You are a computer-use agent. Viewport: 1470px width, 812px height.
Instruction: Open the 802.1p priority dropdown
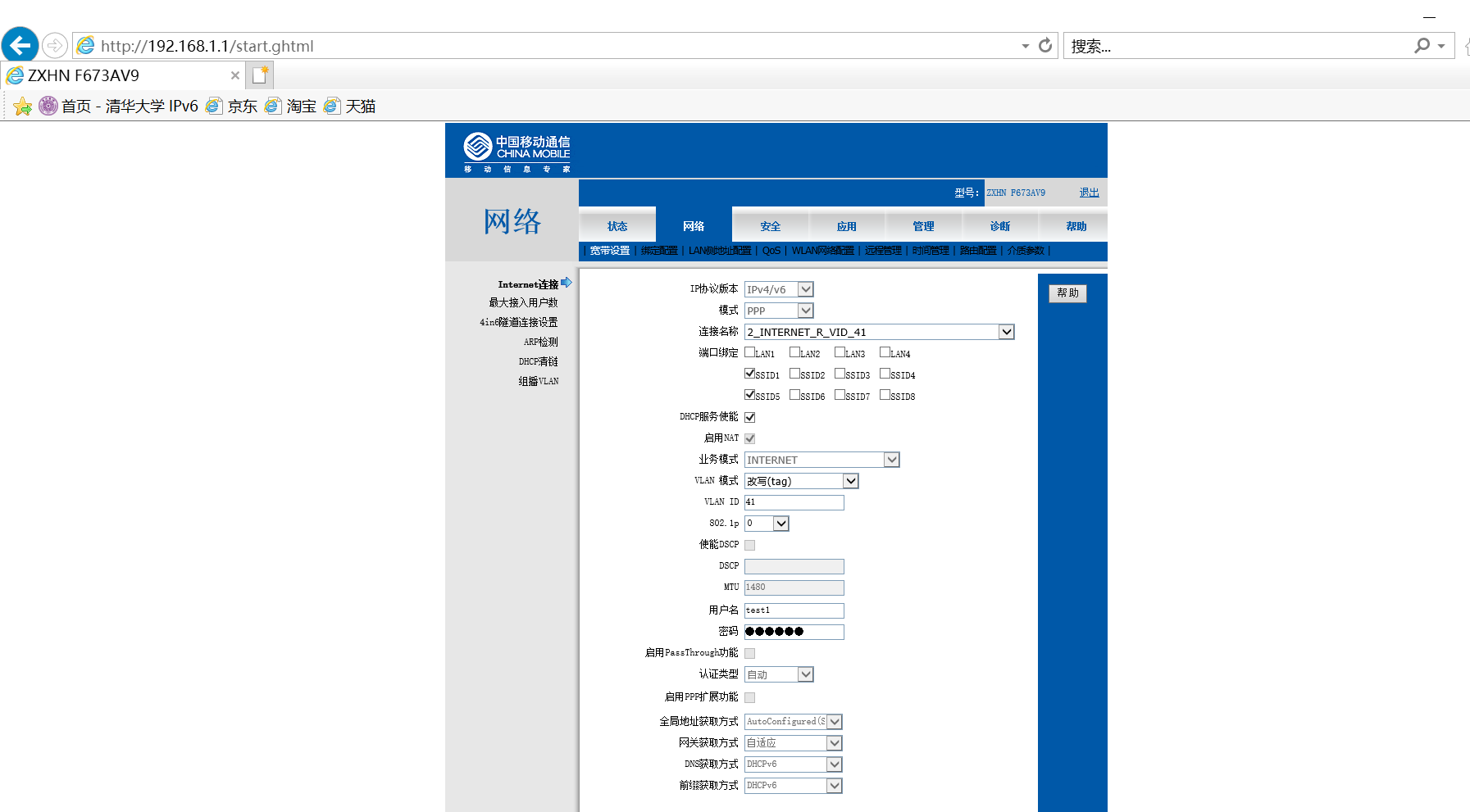click(767, 524)
